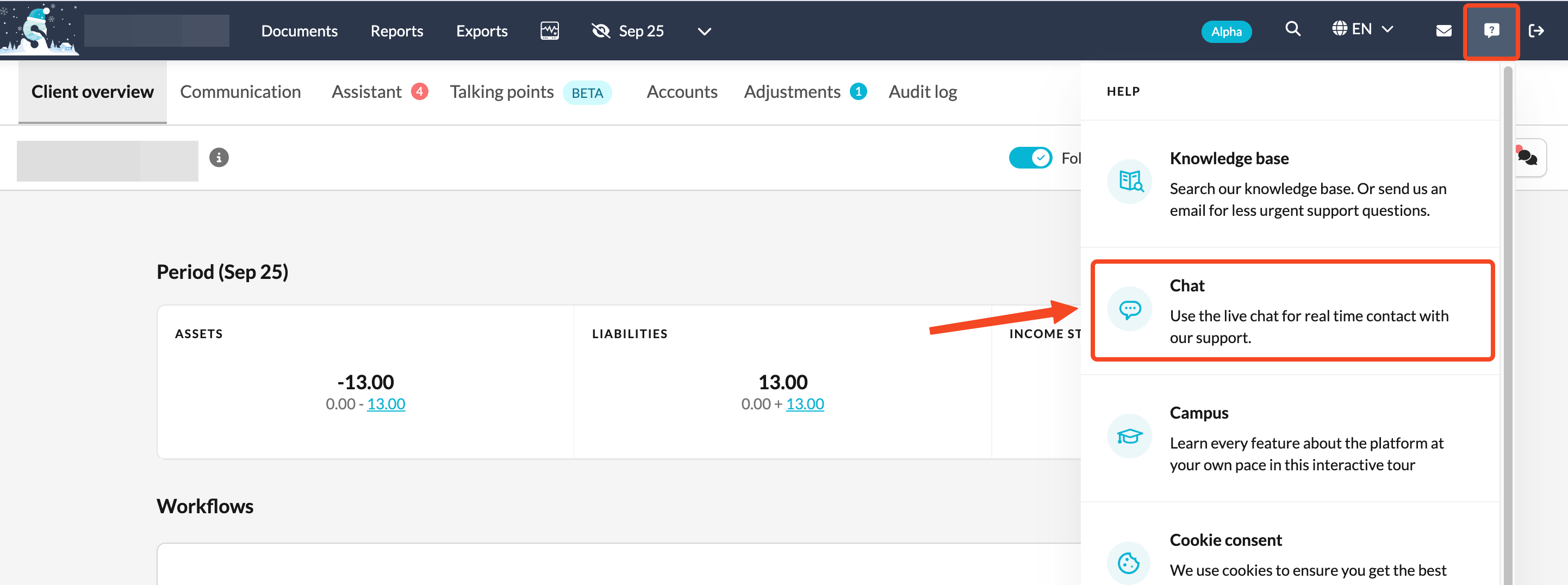Open the Exports menu
This screenshot has height=585, width=1568.
[482, 30]
